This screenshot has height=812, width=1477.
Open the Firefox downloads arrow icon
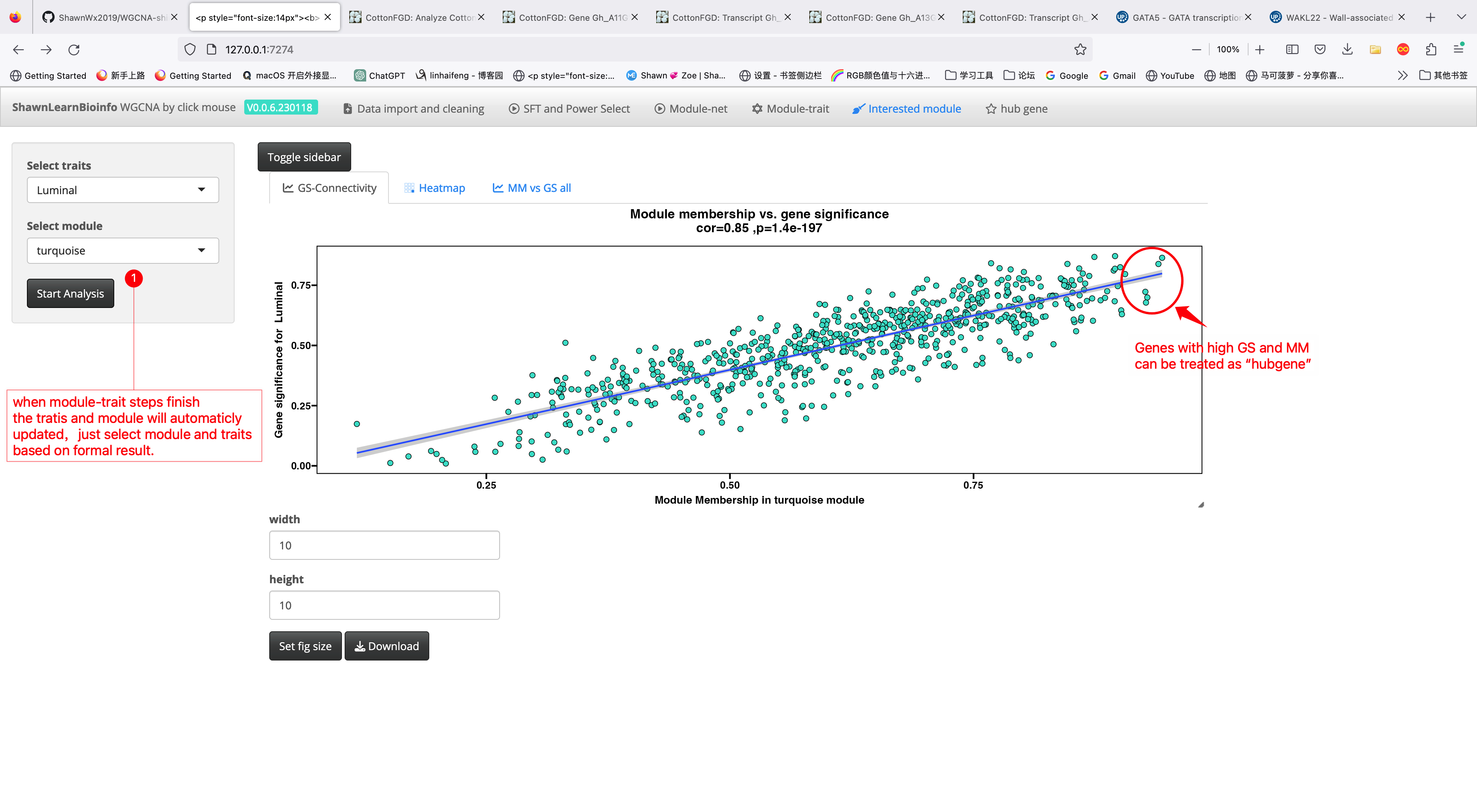(x=1347, y=50)
